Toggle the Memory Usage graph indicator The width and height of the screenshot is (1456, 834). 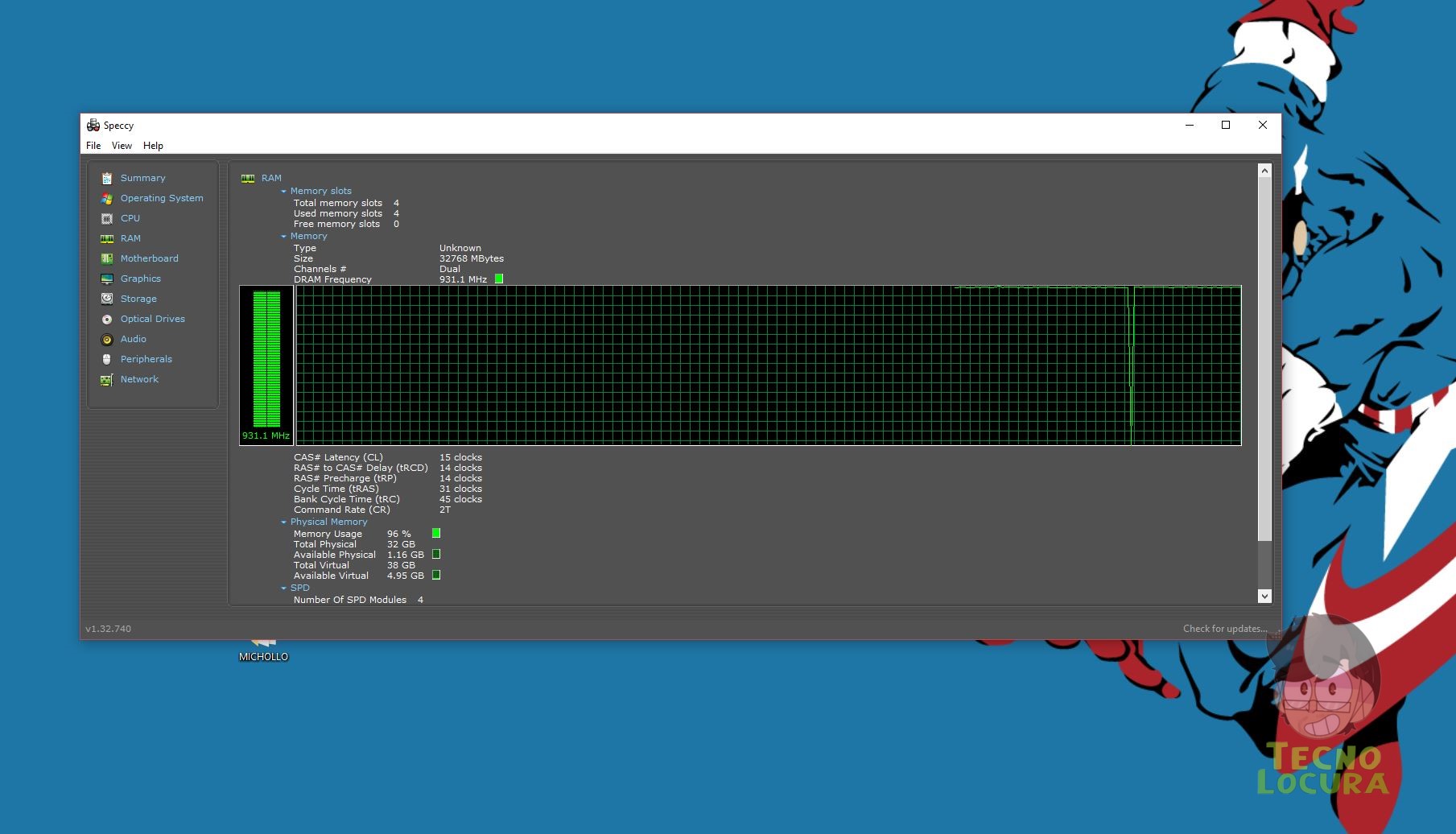[436, 533]
